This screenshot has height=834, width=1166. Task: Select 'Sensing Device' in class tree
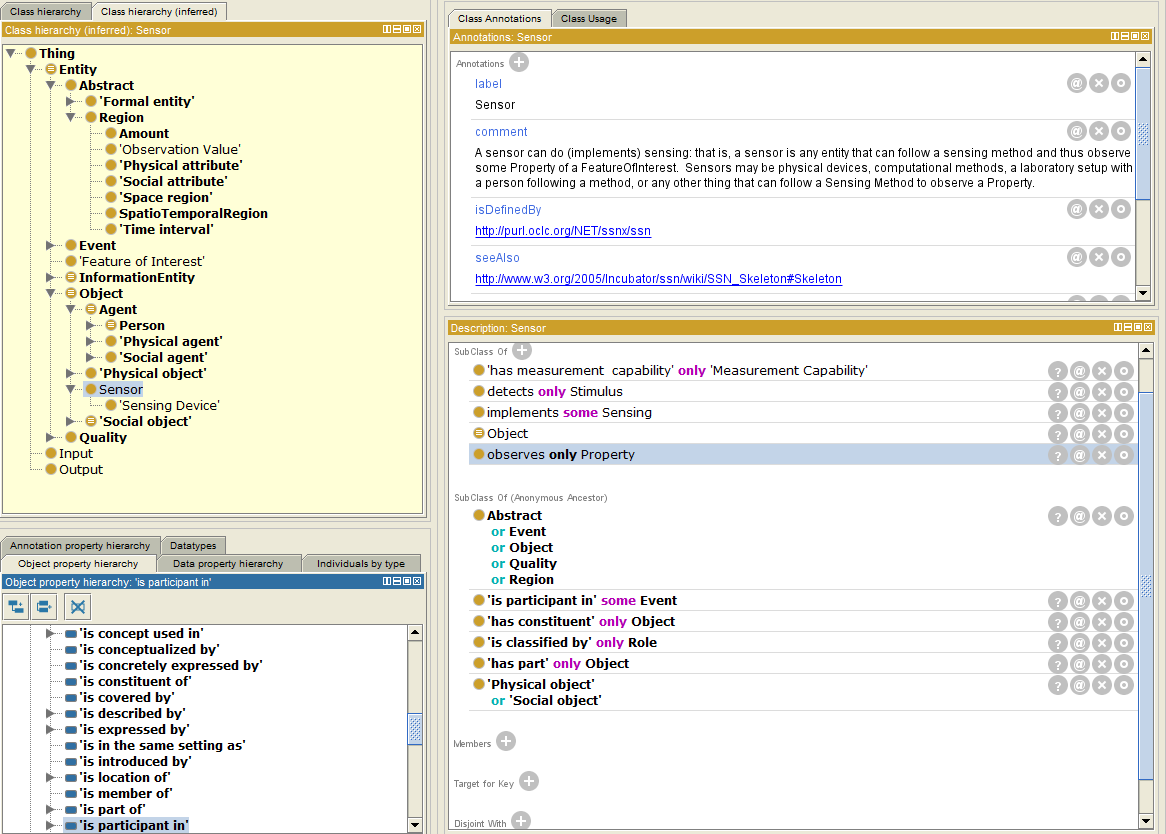point(169,406)
